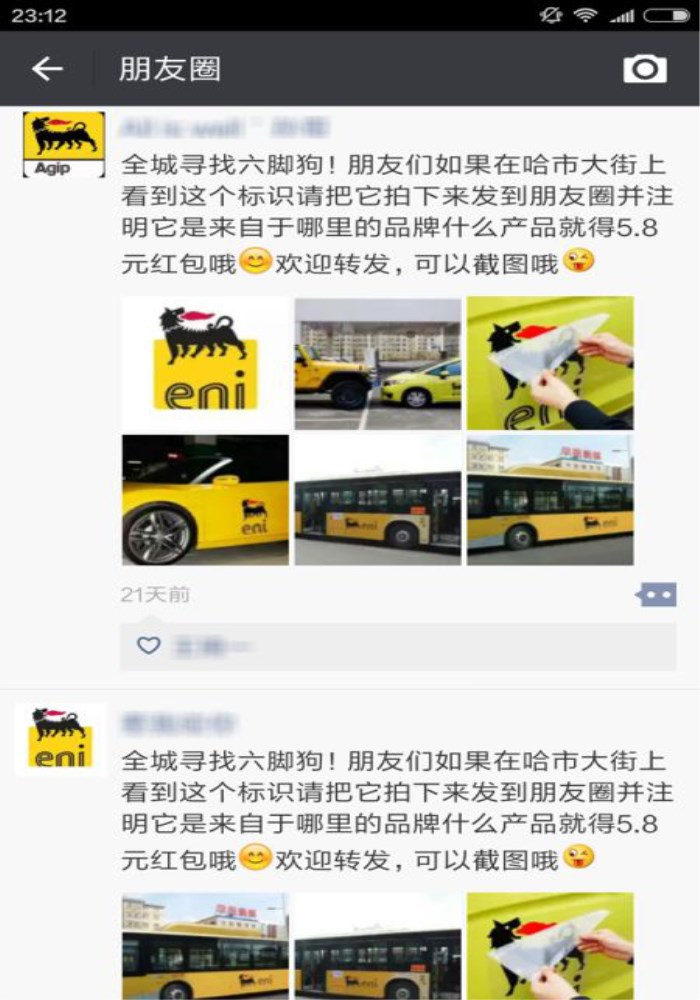700x1000 pixels.
Task: Open first bus photo in second post
Action: coord(205,946)
